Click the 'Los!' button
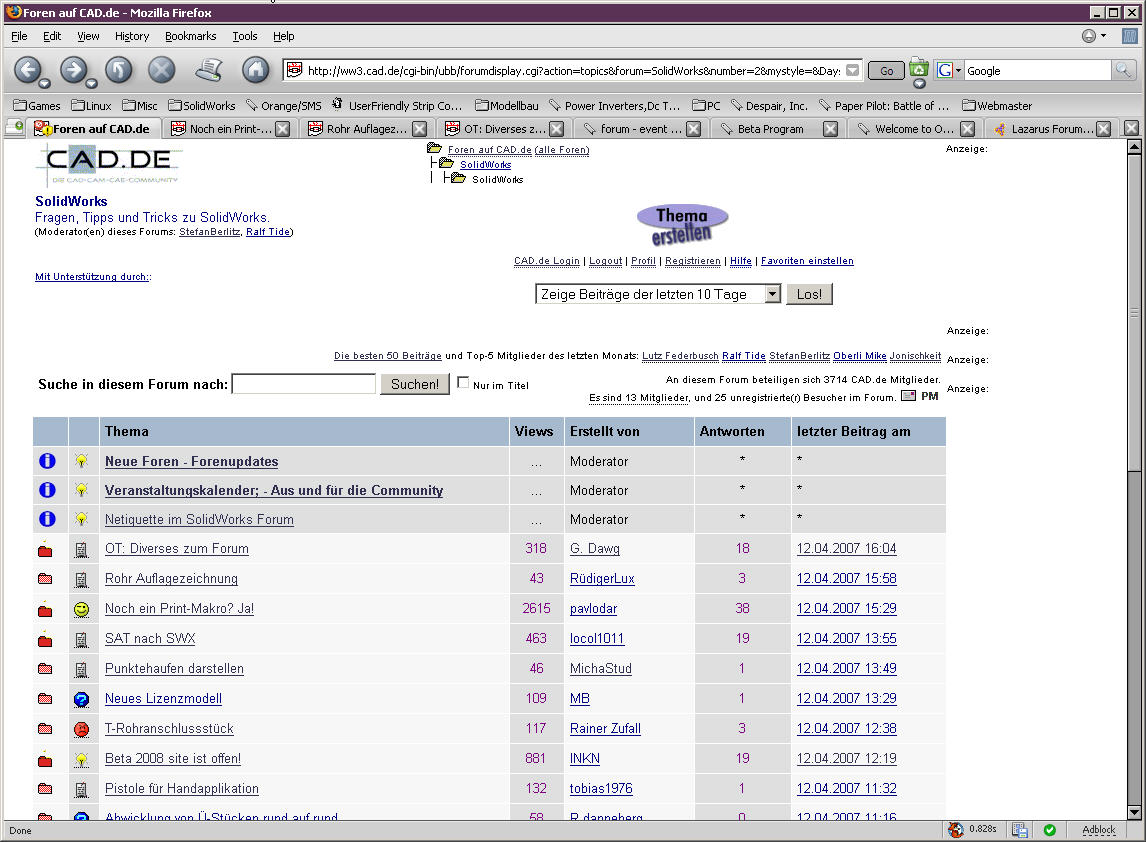1146x842 pixels. coord(809,294)
